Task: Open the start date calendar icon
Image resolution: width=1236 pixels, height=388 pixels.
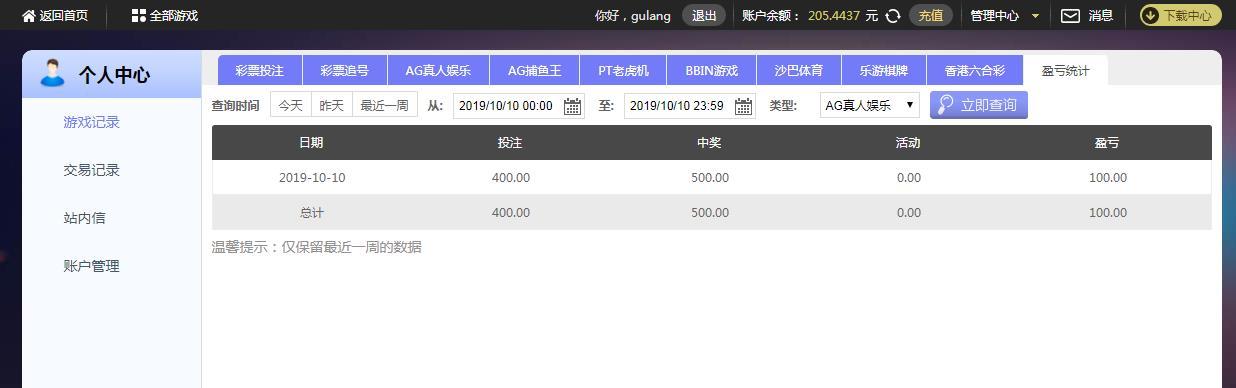Action: click(x=572, y=106)
